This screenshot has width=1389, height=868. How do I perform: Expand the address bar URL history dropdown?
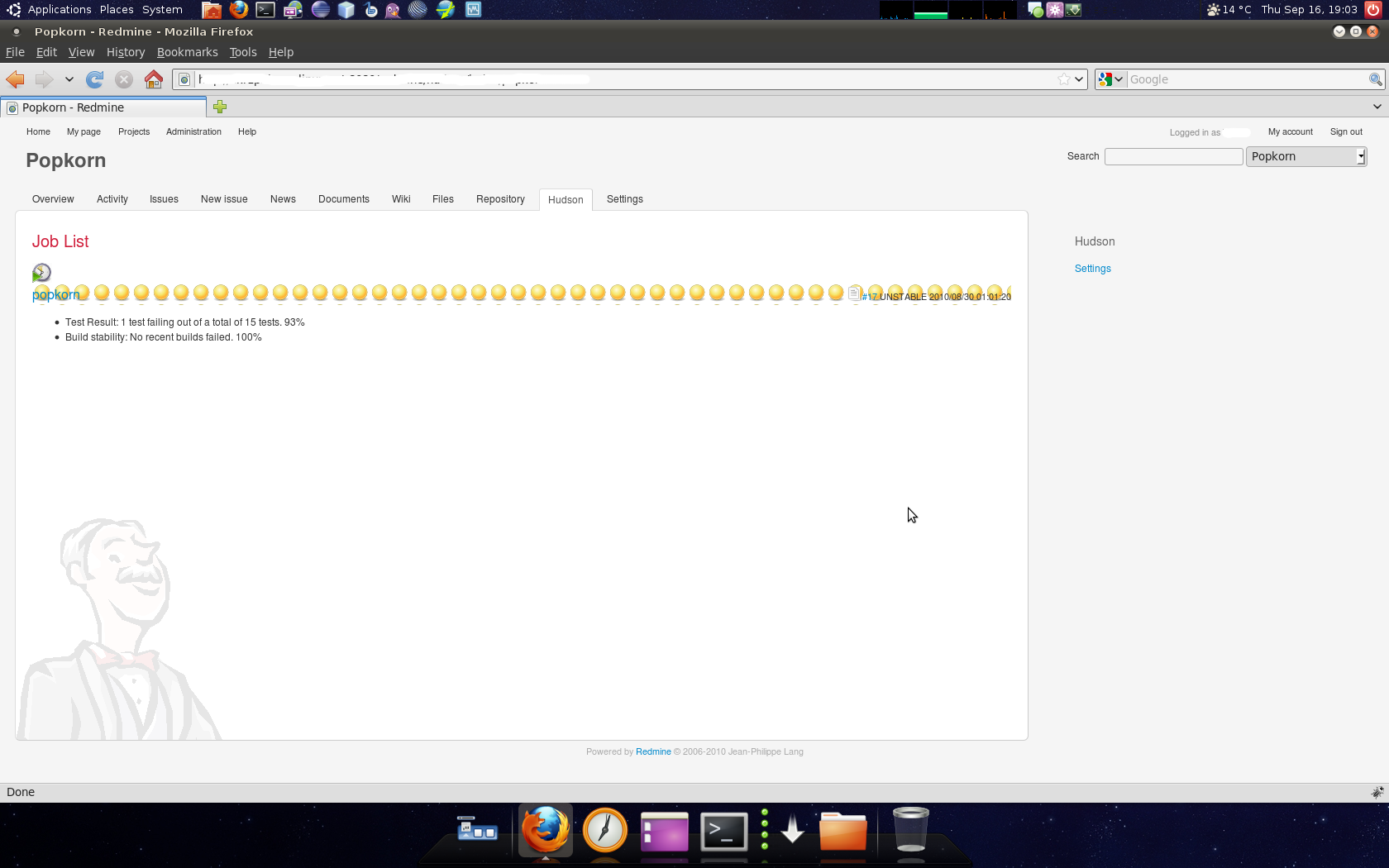pos(1079,79)
